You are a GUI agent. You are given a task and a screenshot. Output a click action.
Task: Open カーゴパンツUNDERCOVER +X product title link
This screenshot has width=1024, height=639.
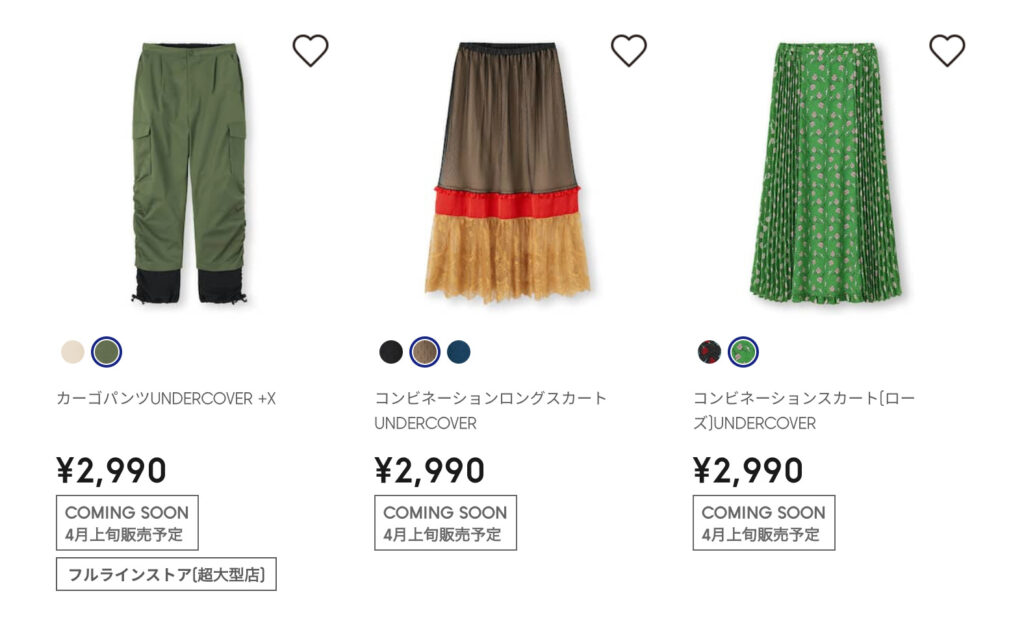tap(166, 399)
